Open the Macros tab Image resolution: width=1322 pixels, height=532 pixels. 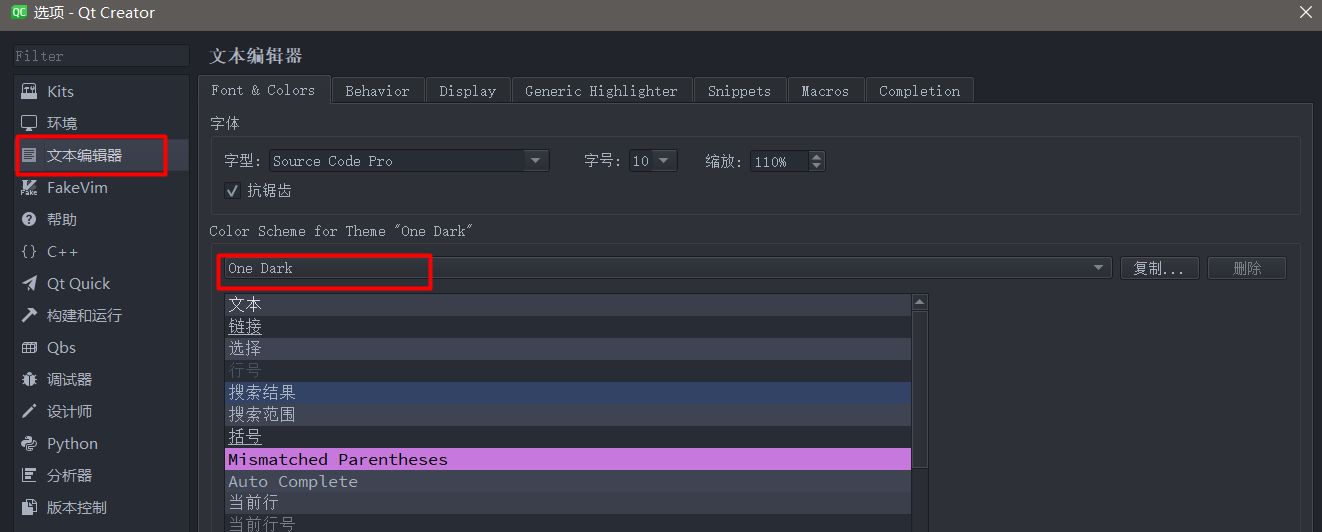point(825,91)
